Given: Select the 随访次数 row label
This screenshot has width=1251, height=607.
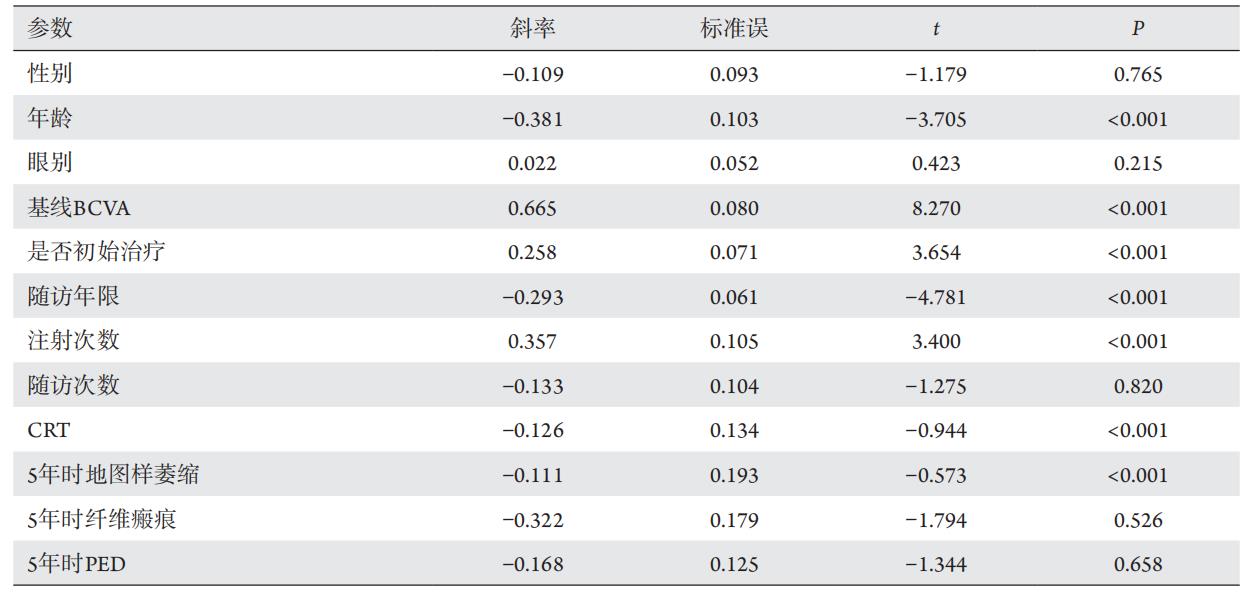Looking at the screenshot, I should (74, 386).
